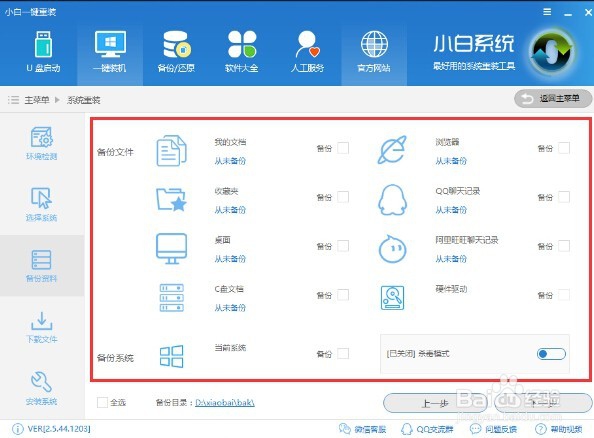Click the 上一步 button

[435, 403]
